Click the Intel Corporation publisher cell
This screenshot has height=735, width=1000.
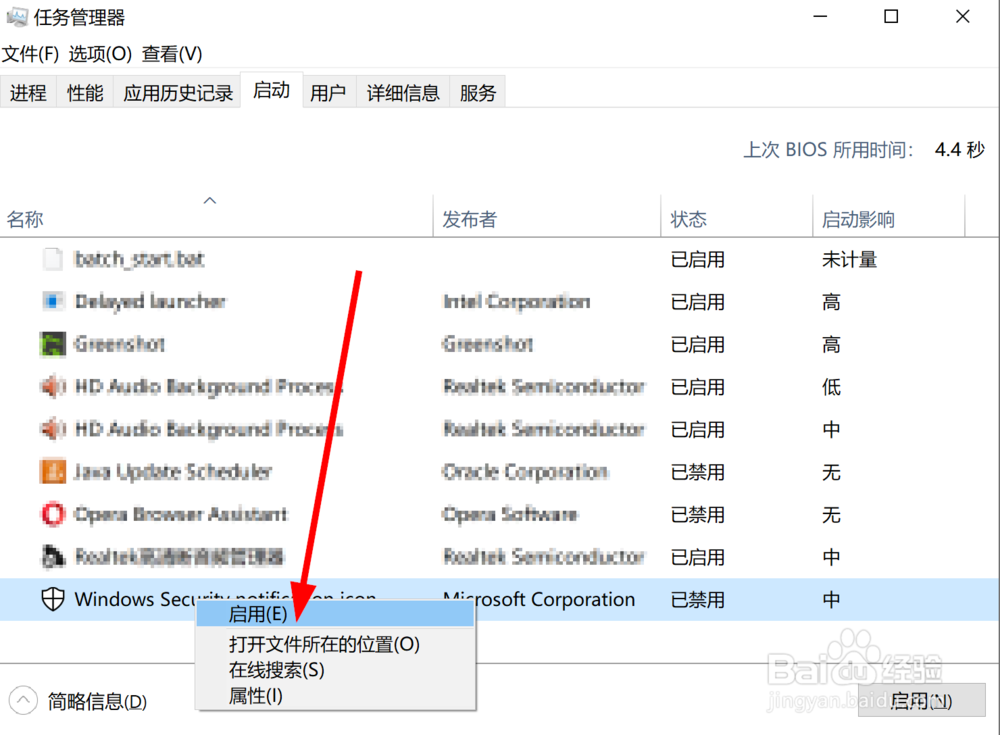[x=517, y=301]
